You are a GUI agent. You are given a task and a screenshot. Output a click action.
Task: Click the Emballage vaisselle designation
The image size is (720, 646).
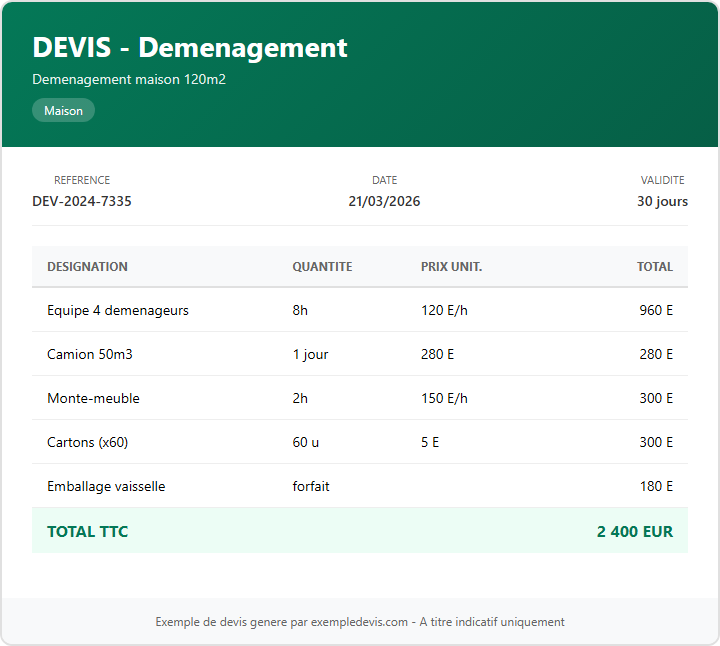click(106, 486)
